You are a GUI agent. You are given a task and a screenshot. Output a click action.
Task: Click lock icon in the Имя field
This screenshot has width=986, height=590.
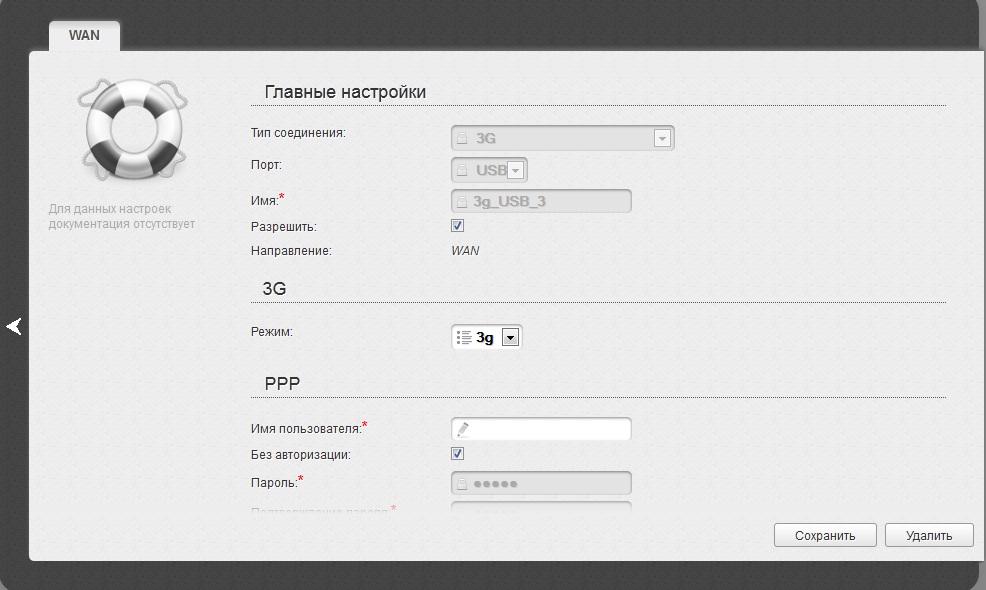(x=462, y=201)
